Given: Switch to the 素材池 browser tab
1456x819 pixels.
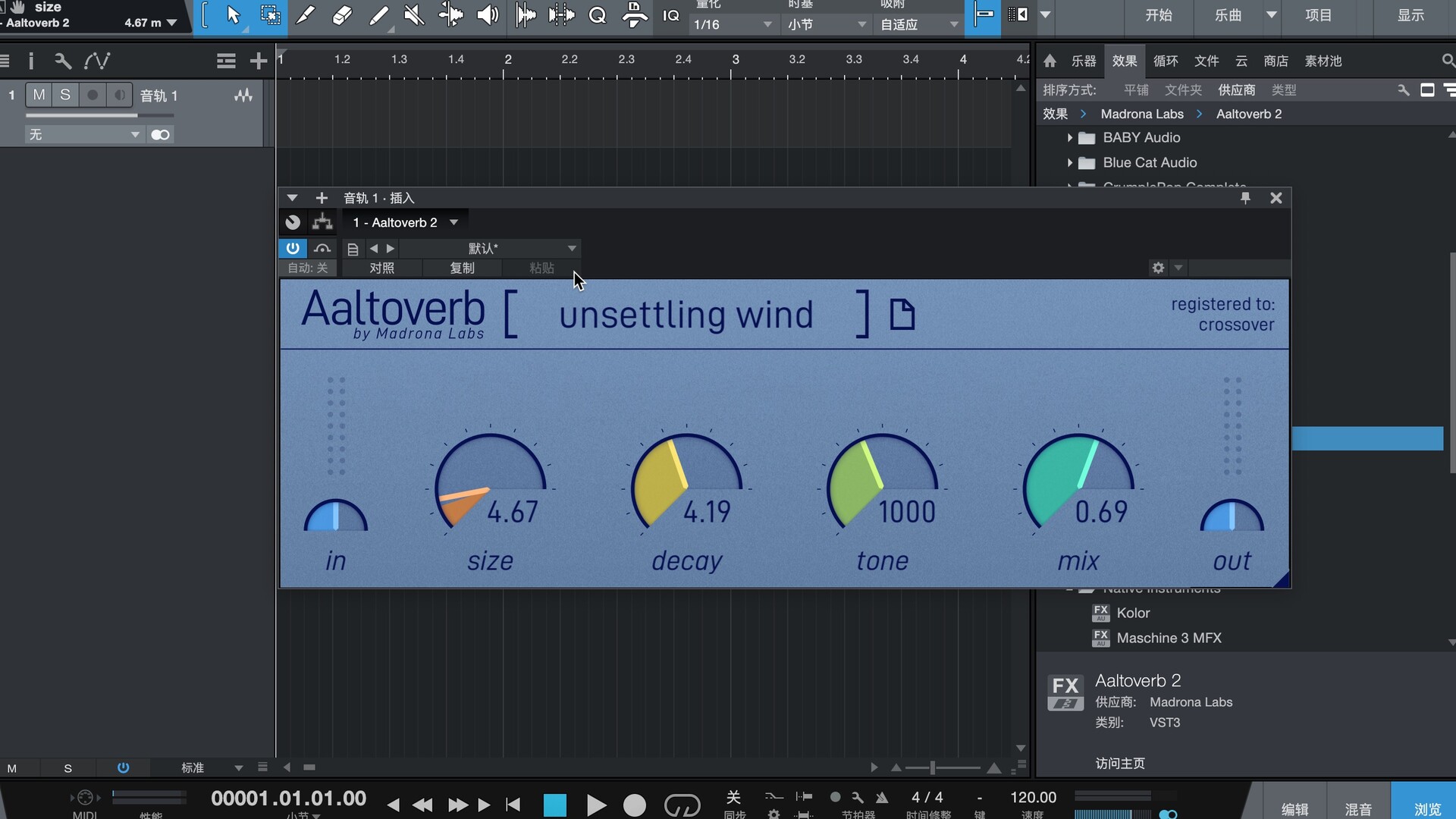Looking at the screenshot, I should (1323, 61).
